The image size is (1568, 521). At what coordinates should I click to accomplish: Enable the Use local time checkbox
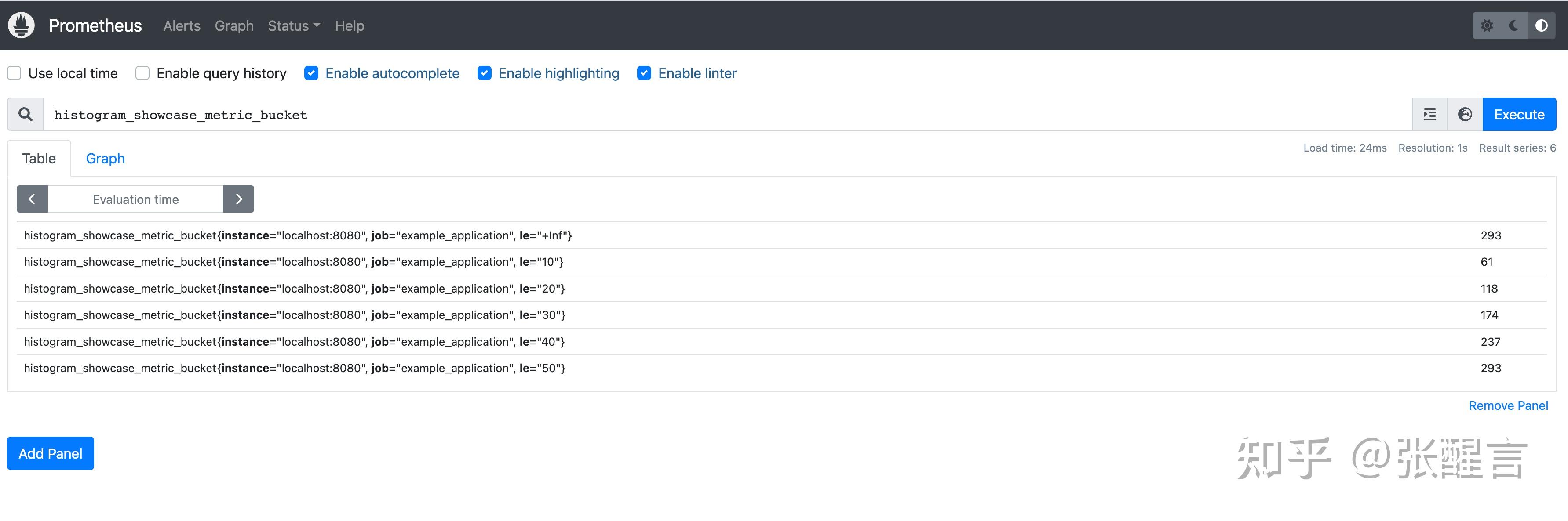click(x=14, y=73)
